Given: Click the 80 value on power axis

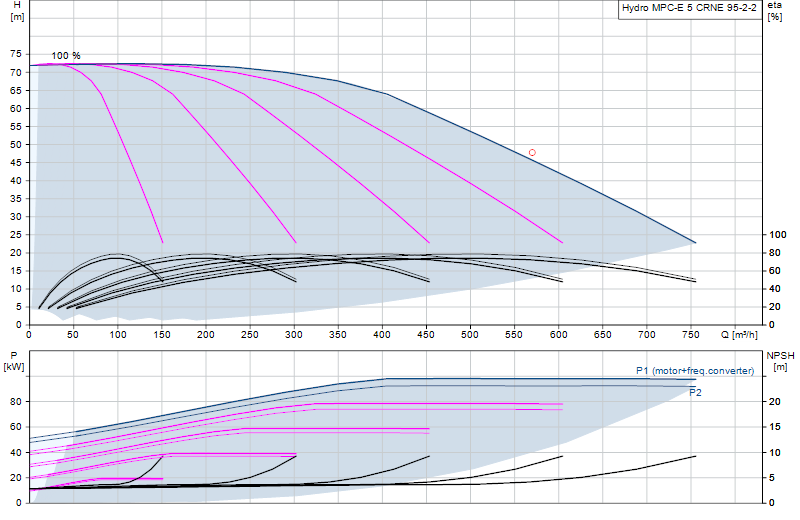Looking at the screenshot, I should click(x=16, y=402).
